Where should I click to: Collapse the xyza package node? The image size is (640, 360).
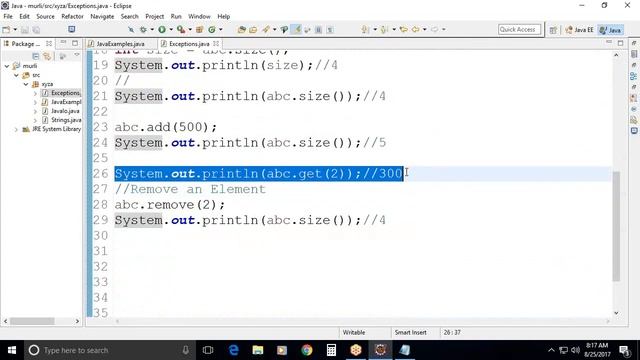coord(26,84)
